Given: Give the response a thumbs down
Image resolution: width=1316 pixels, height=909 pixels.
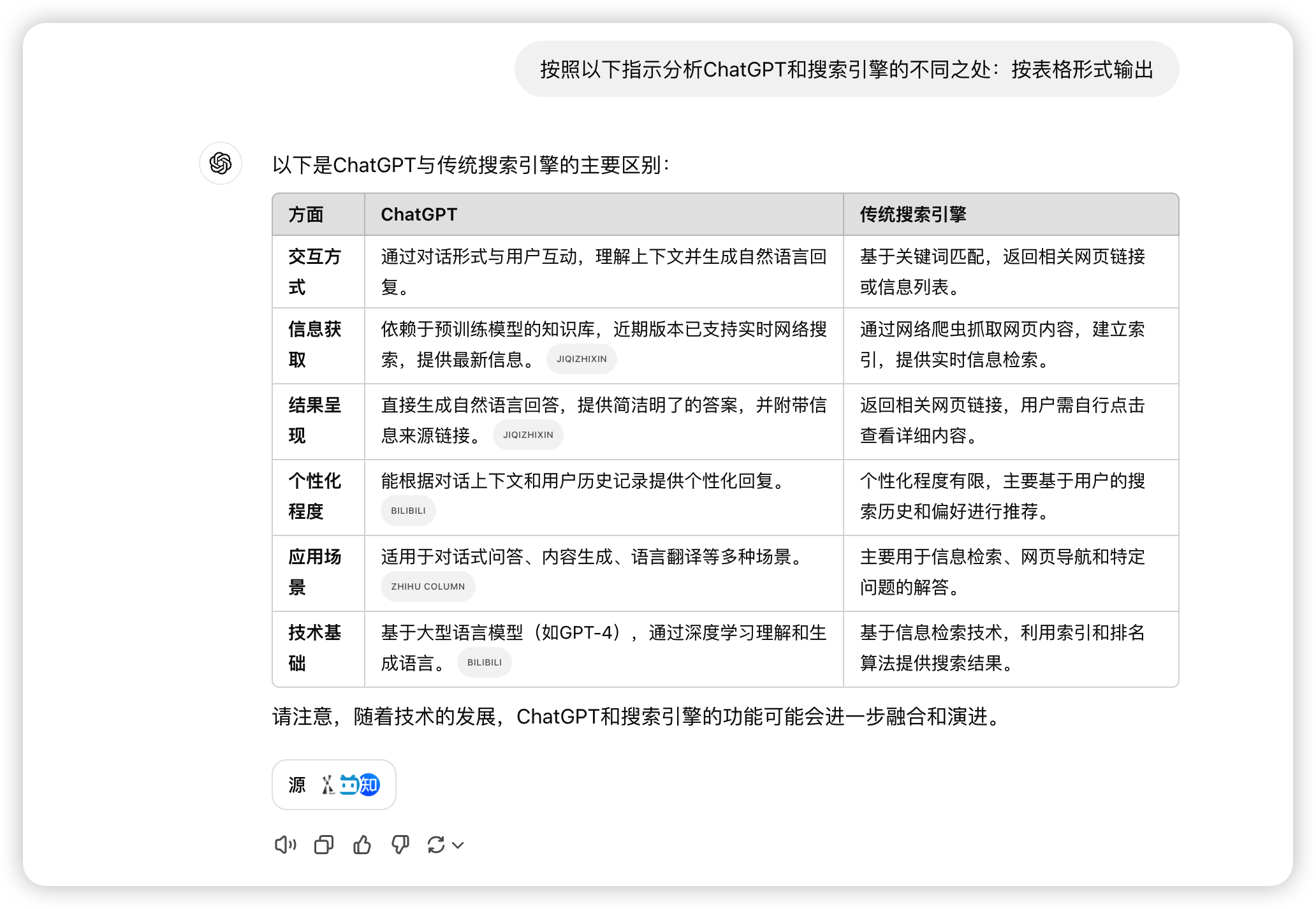Looking at the screenshot, I should pos(400,845).
